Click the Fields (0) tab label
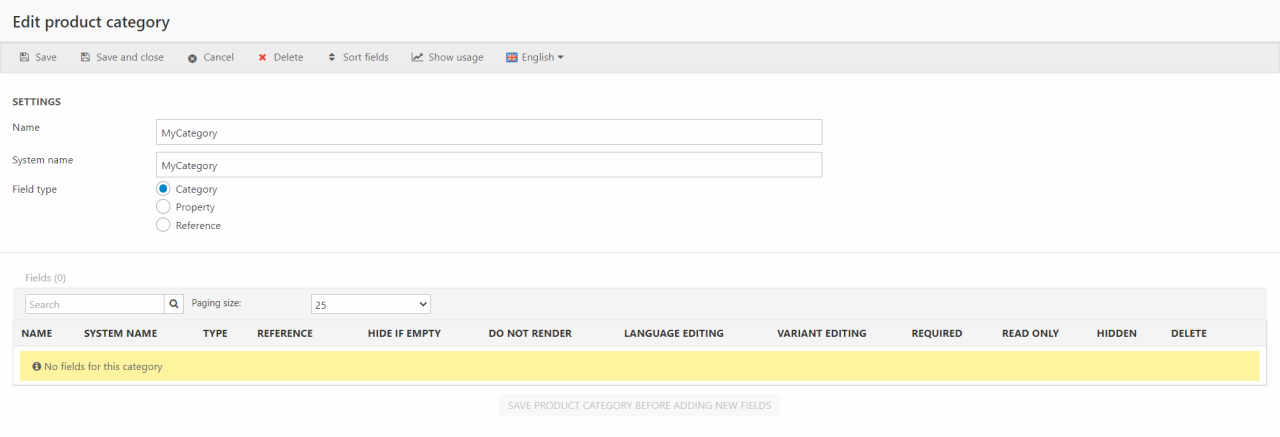 coord(45,277)
